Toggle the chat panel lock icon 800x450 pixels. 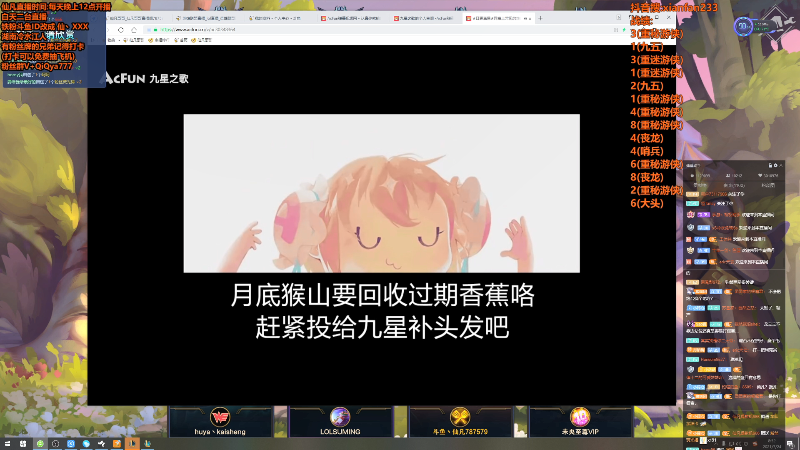[x=770, y=165]
